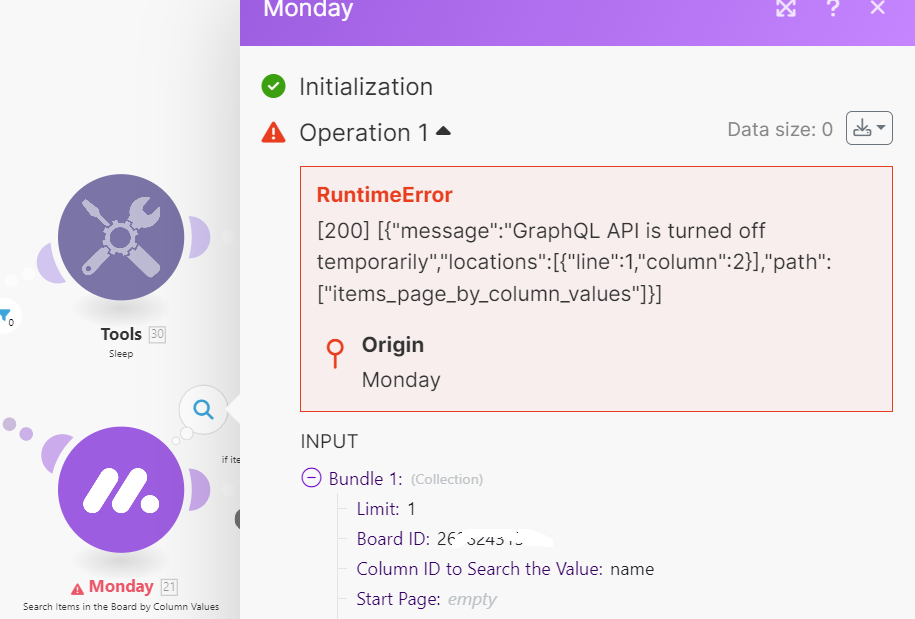The image size is (915, 619).
Task: Open the help question mark in header
Action: click(x=833, y=8)
